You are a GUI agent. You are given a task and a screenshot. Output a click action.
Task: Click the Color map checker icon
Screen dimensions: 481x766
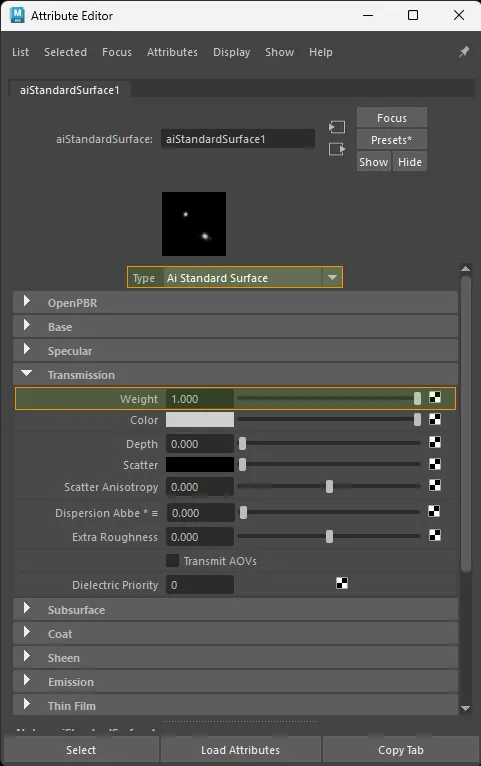coord(435,419)
